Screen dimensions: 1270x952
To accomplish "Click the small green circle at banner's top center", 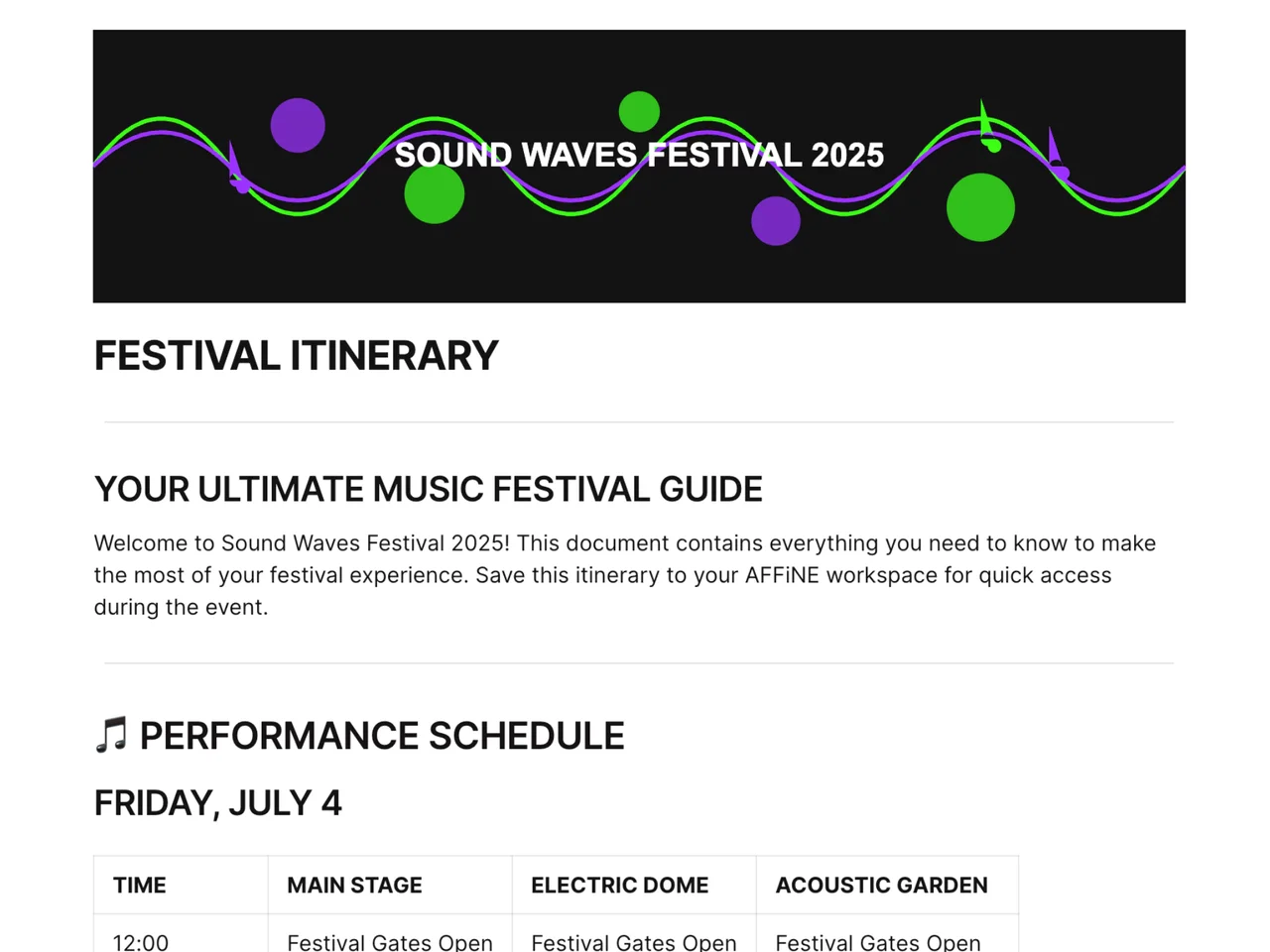I will tap(639, 111).
